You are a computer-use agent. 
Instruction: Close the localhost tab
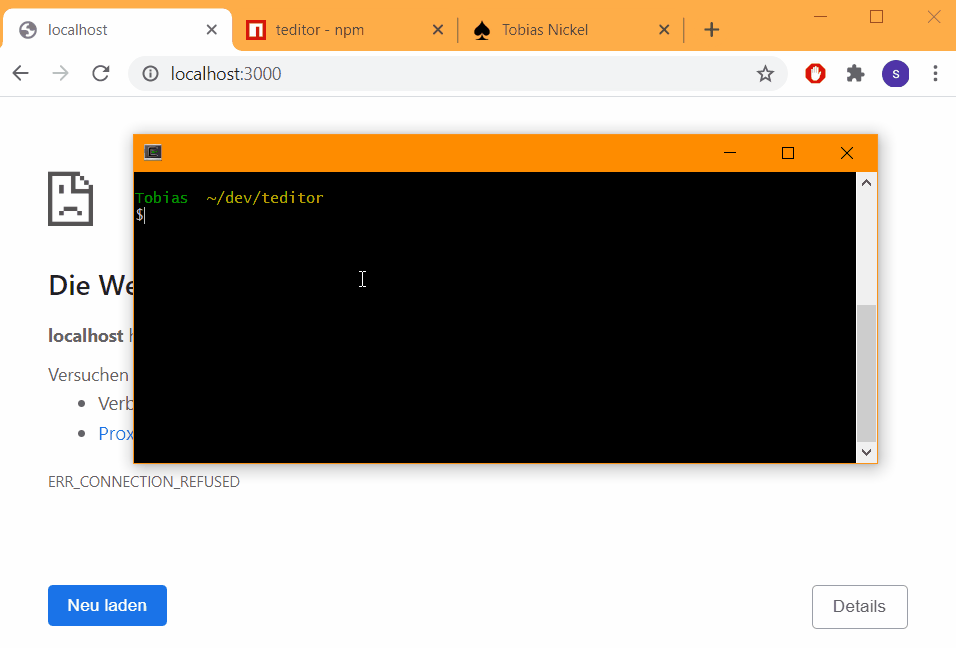click(x=211, y=30)
